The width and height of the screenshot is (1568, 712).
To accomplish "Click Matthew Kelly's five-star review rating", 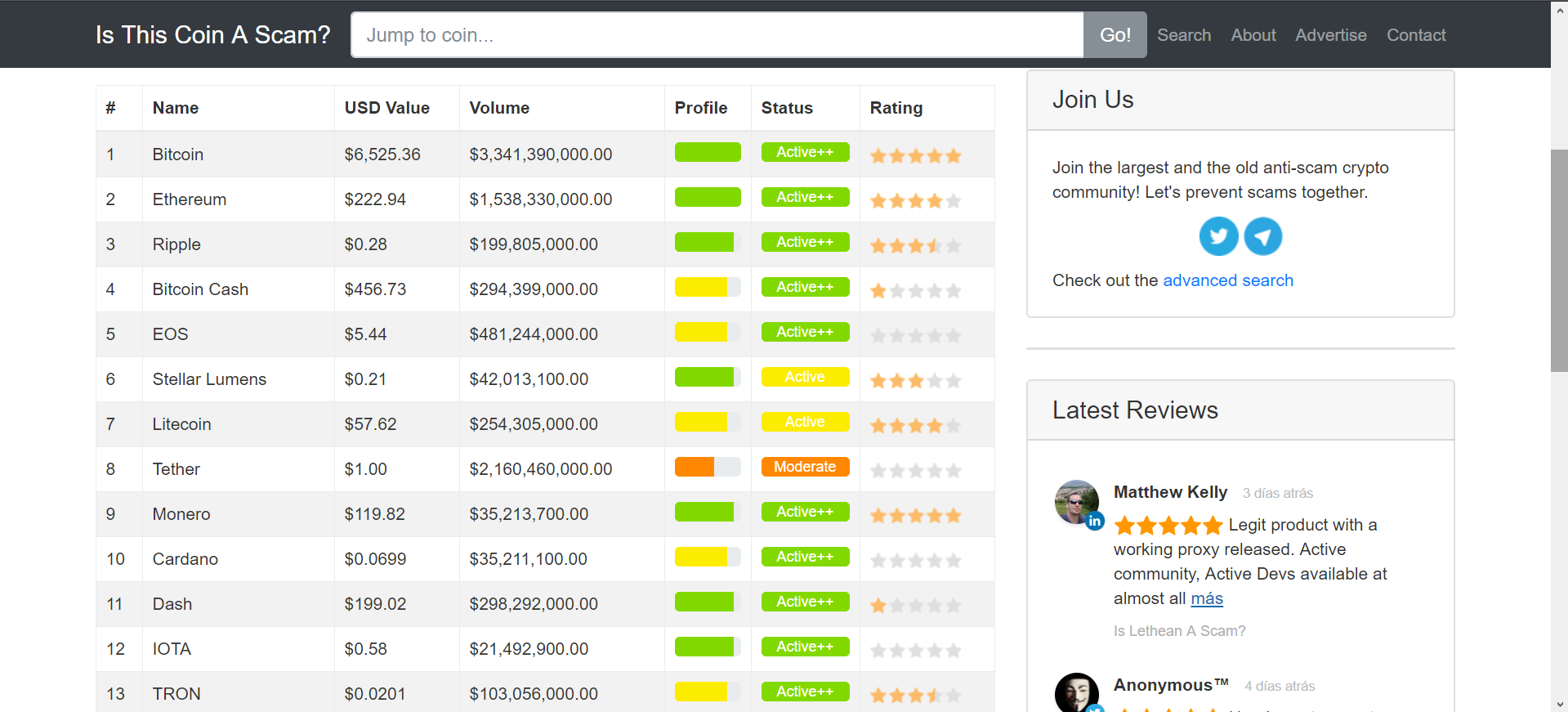I will click(x=1168, y=525).
